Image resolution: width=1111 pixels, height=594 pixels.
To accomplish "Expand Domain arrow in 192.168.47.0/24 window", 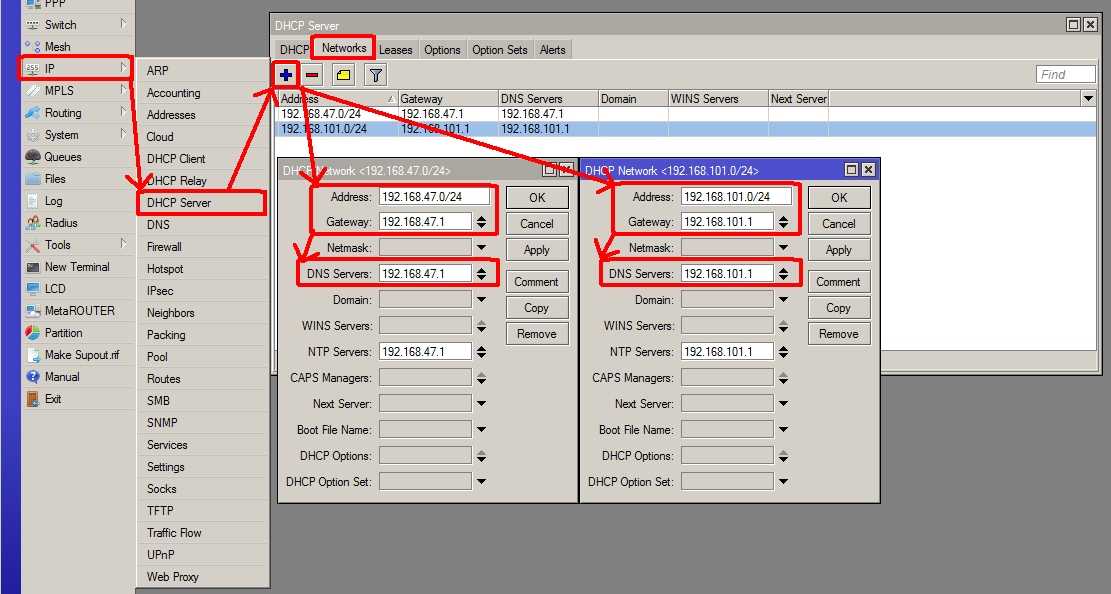I will tap(481, 300).
